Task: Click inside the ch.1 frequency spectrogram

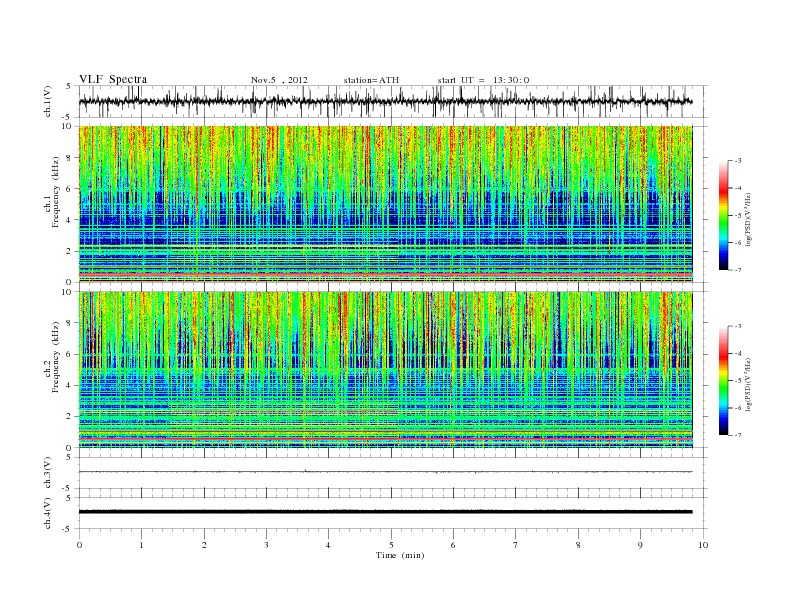Action: tap(385, 204)
